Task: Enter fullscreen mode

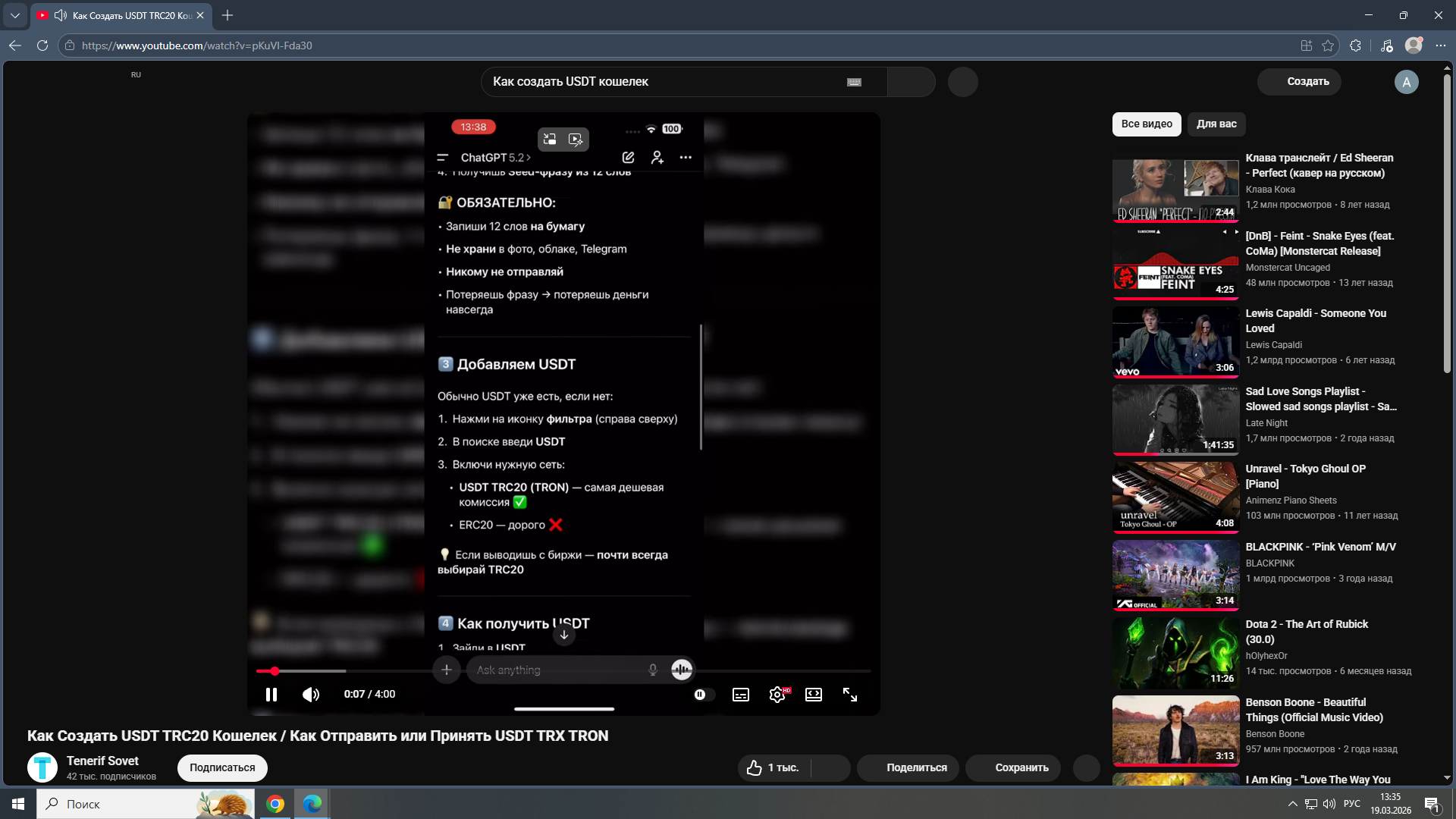Action: point(850,695)
